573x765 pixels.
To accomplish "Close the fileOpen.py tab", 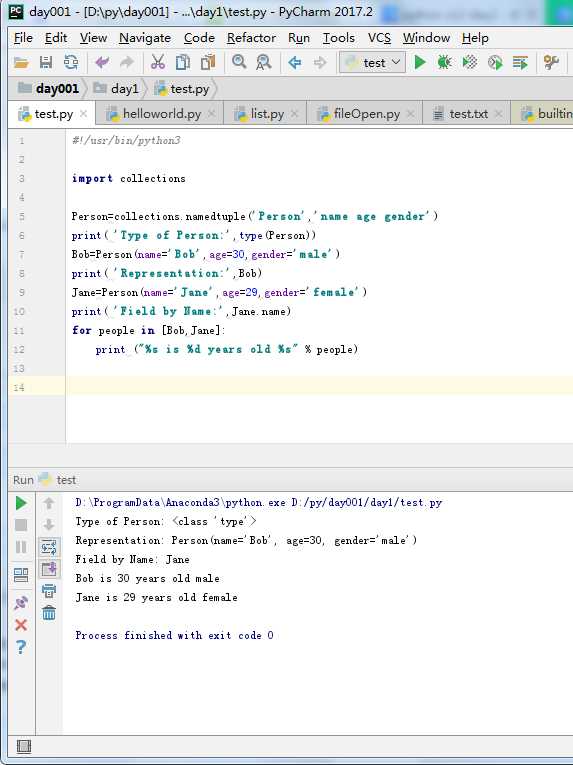I will point(410,114).
